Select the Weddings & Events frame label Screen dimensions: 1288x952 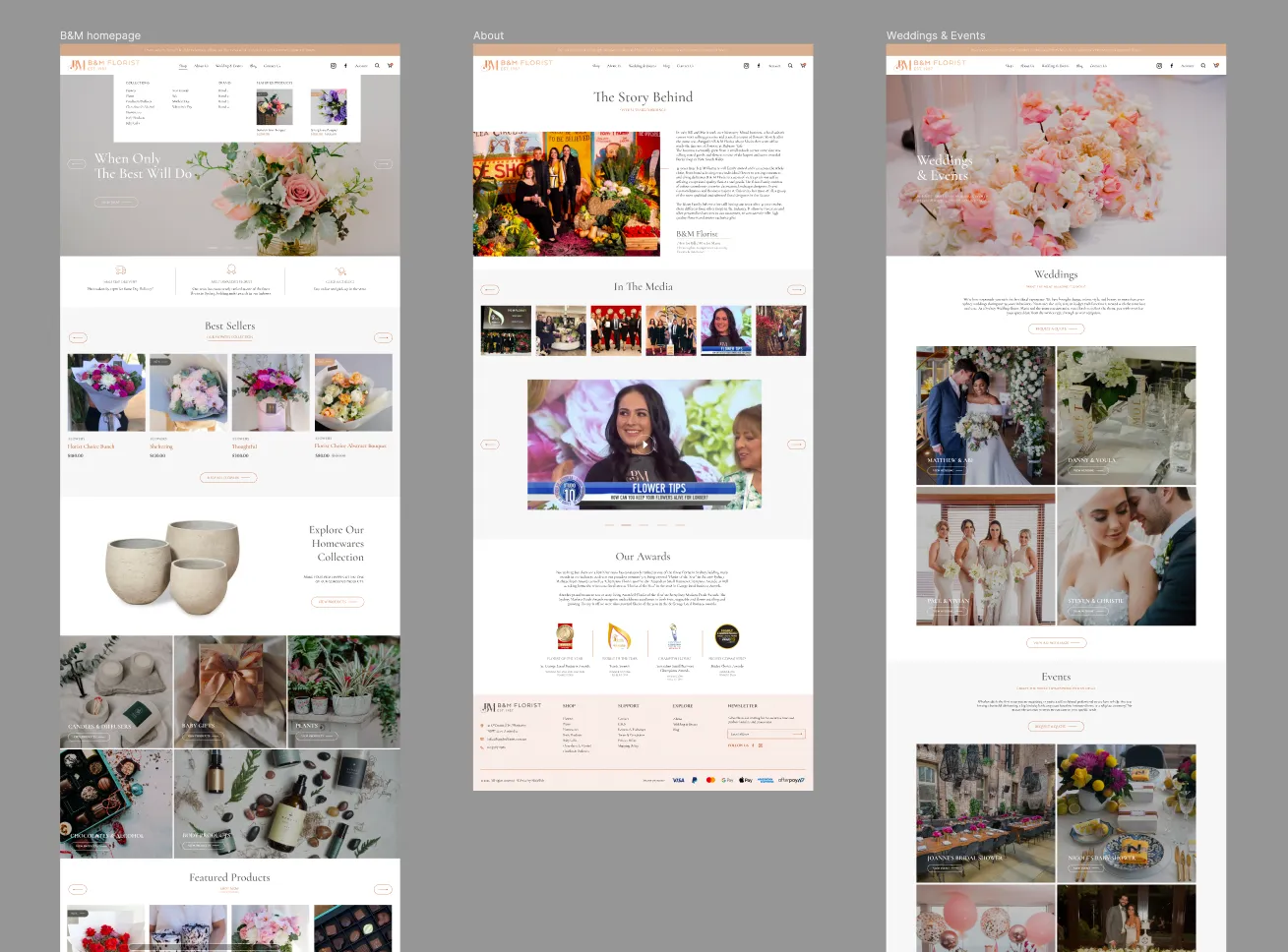[x=936, y=35]
